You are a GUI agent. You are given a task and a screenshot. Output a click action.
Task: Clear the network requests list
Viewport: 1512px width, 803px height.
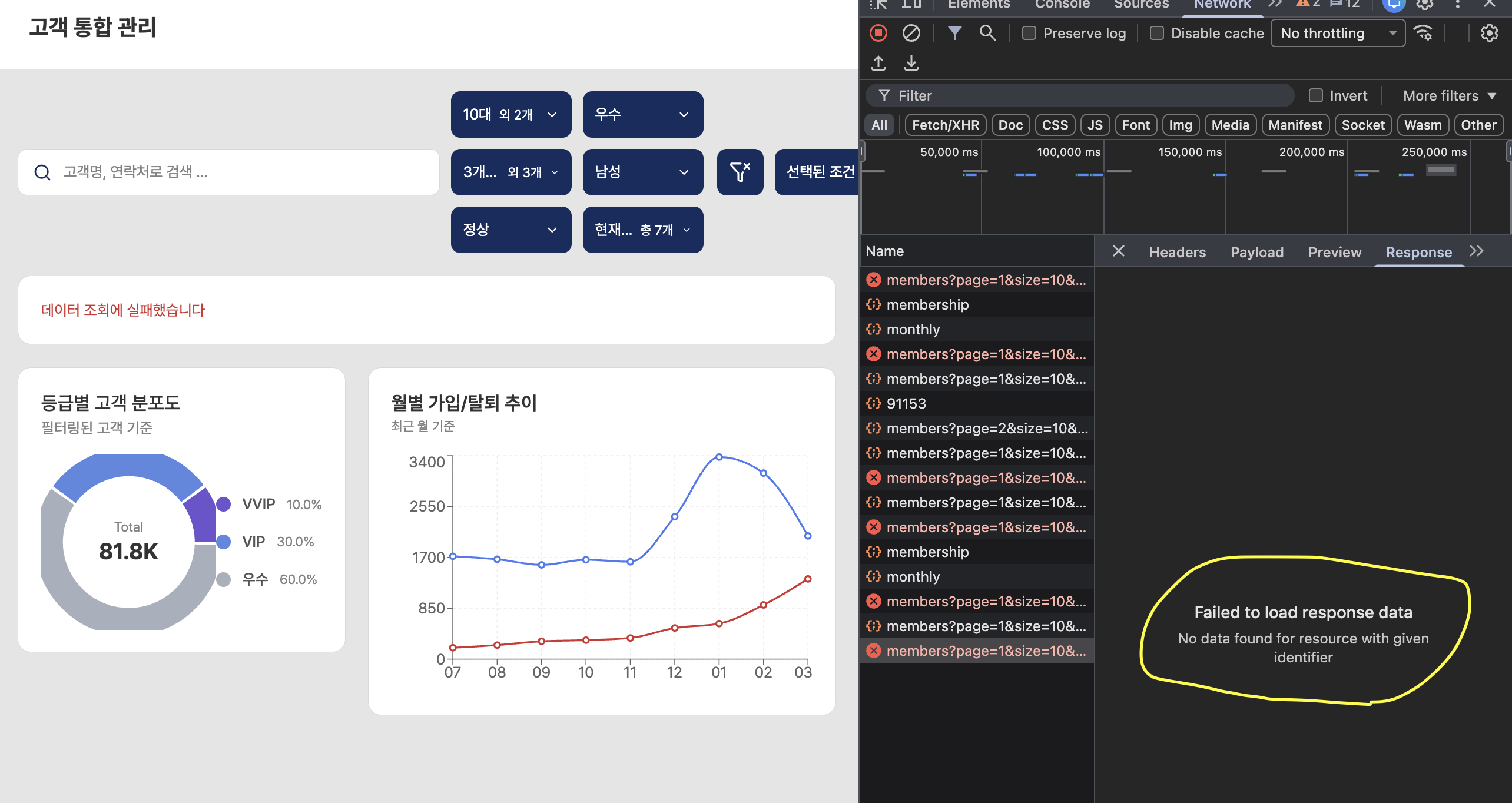pos(911,33)
